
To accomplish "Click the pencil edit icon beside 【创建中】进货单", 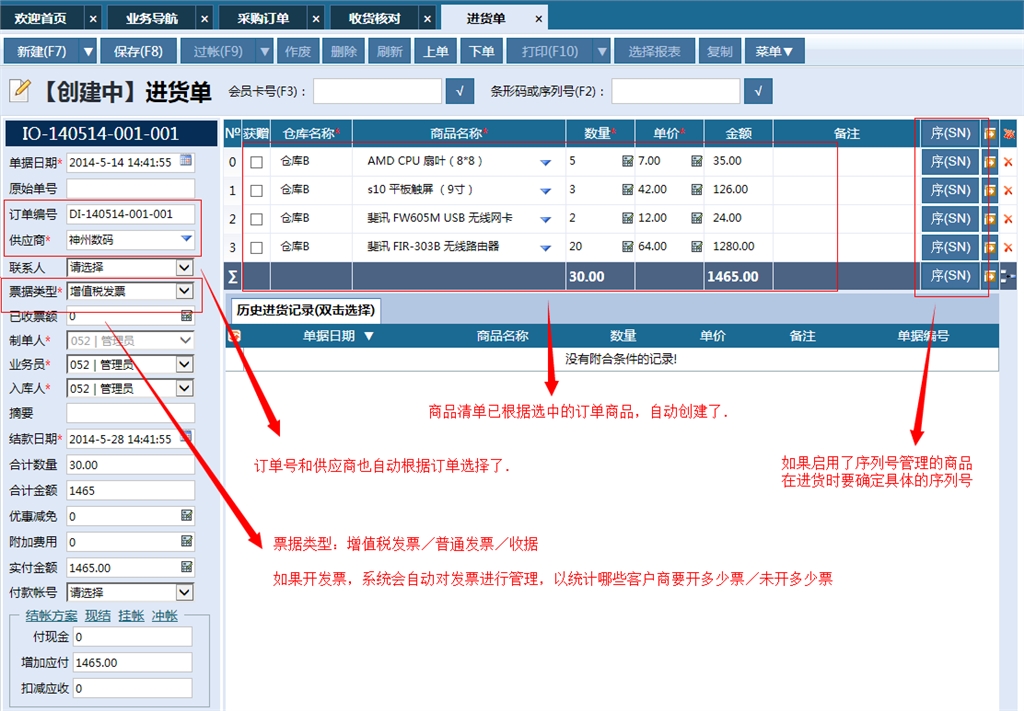I will (18, 88).
